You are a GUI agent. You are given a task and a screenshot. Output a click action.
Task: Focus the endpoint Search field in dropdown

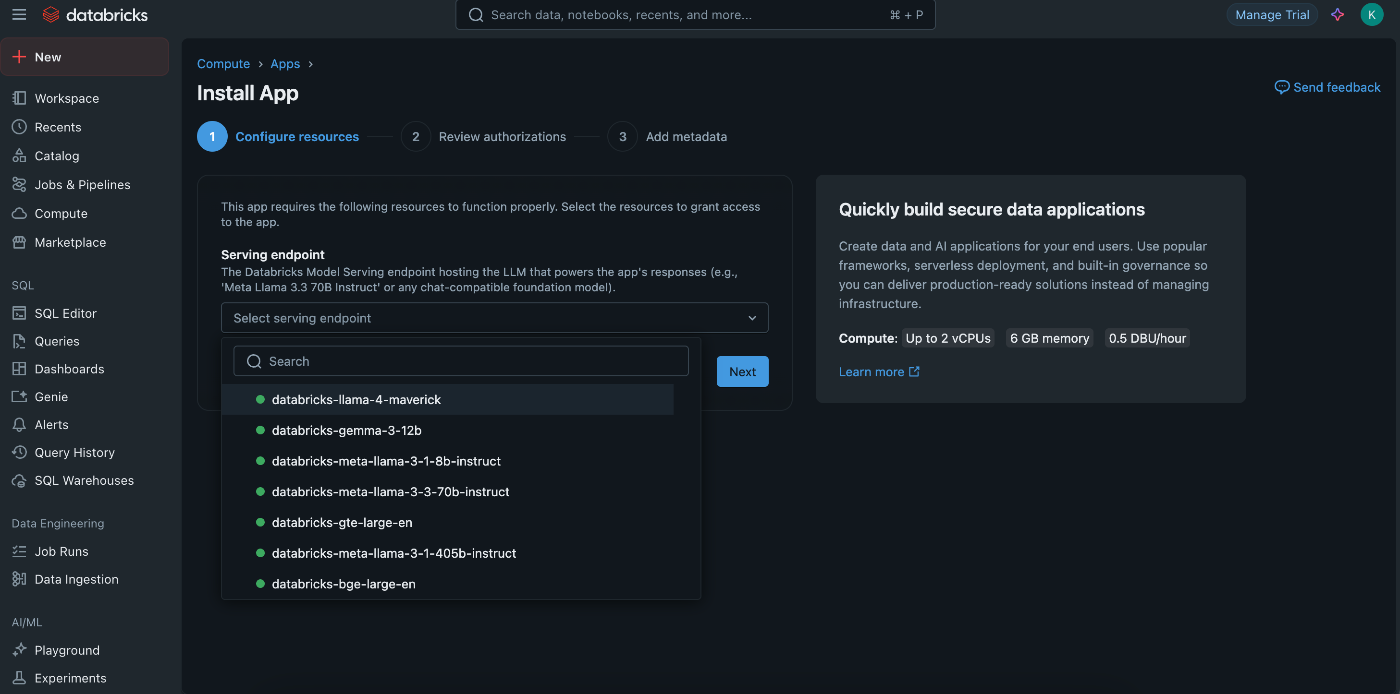click(x=461, y=361)
